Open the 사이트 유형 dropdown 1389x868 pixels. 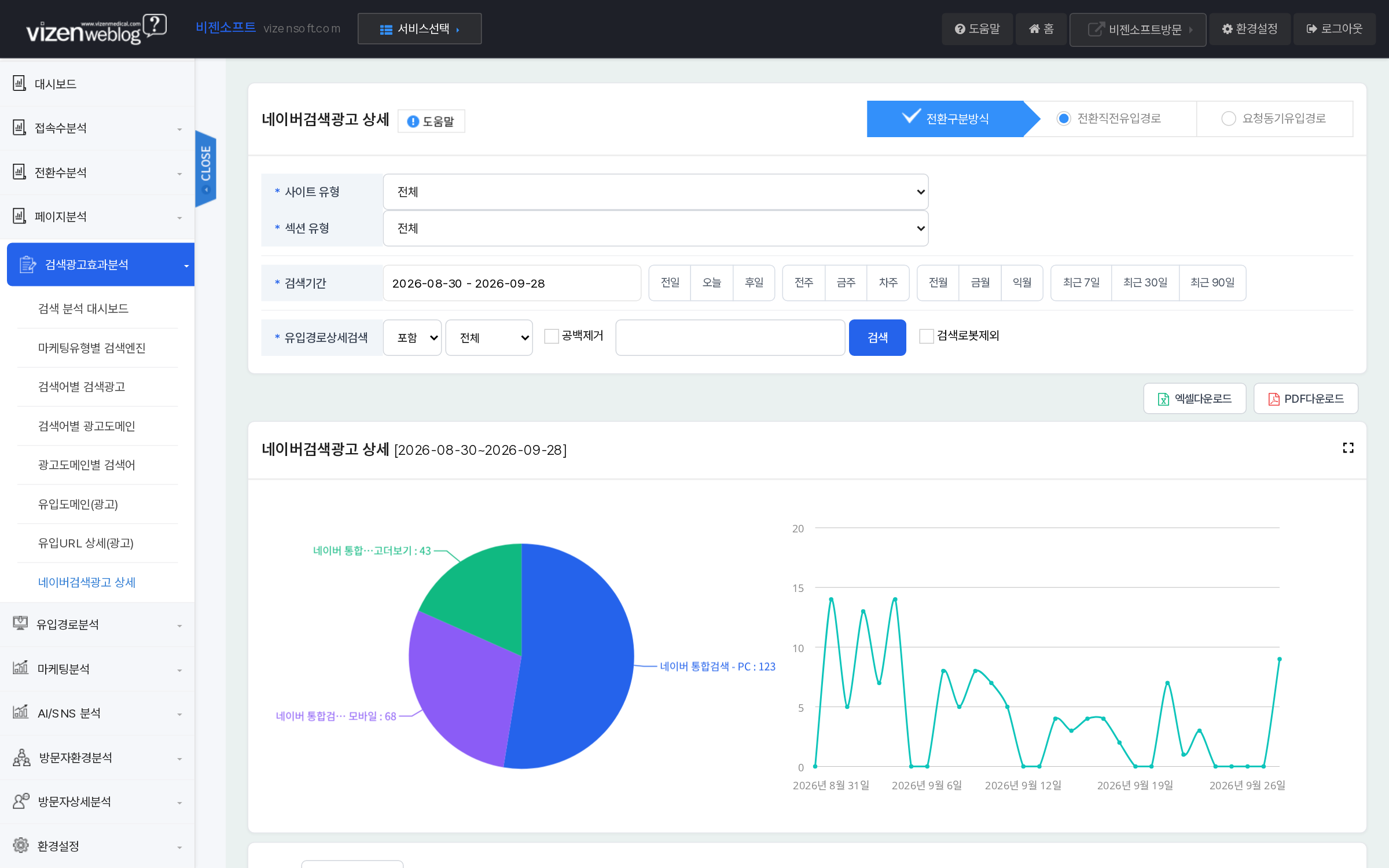(656, 192)
